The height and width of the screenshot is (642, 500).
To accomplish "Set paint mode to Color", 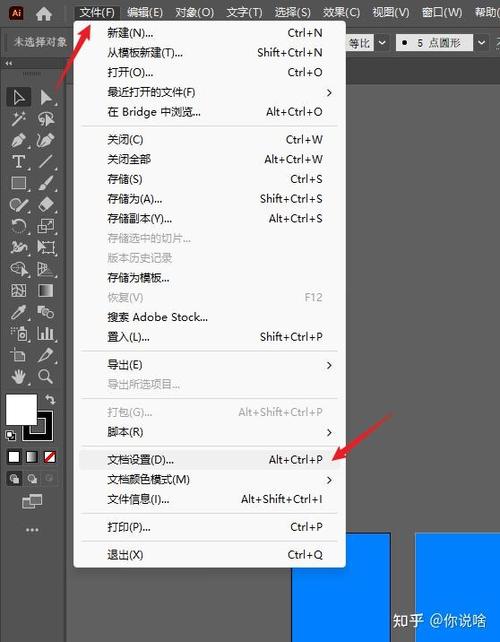I will click(14, 457).
